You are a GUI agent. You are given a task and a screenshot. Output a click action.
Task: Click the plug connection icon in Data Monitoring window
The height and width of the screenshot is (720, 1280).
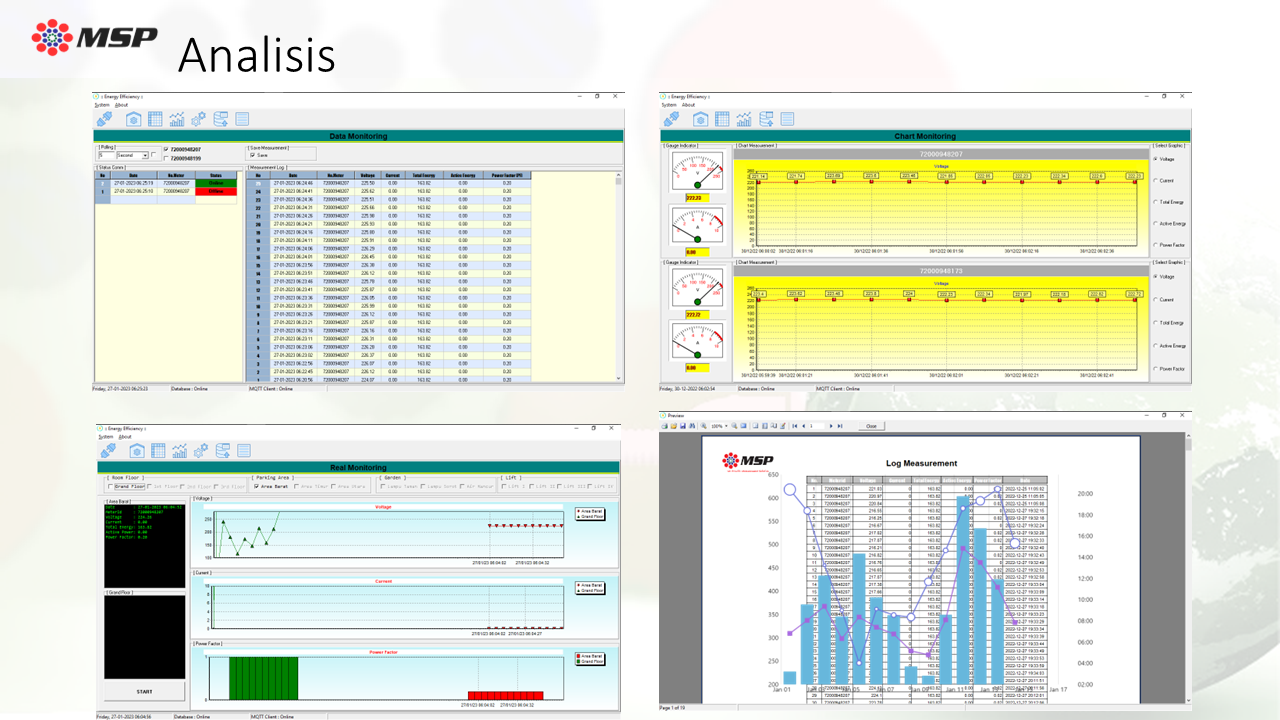(106, 119)
